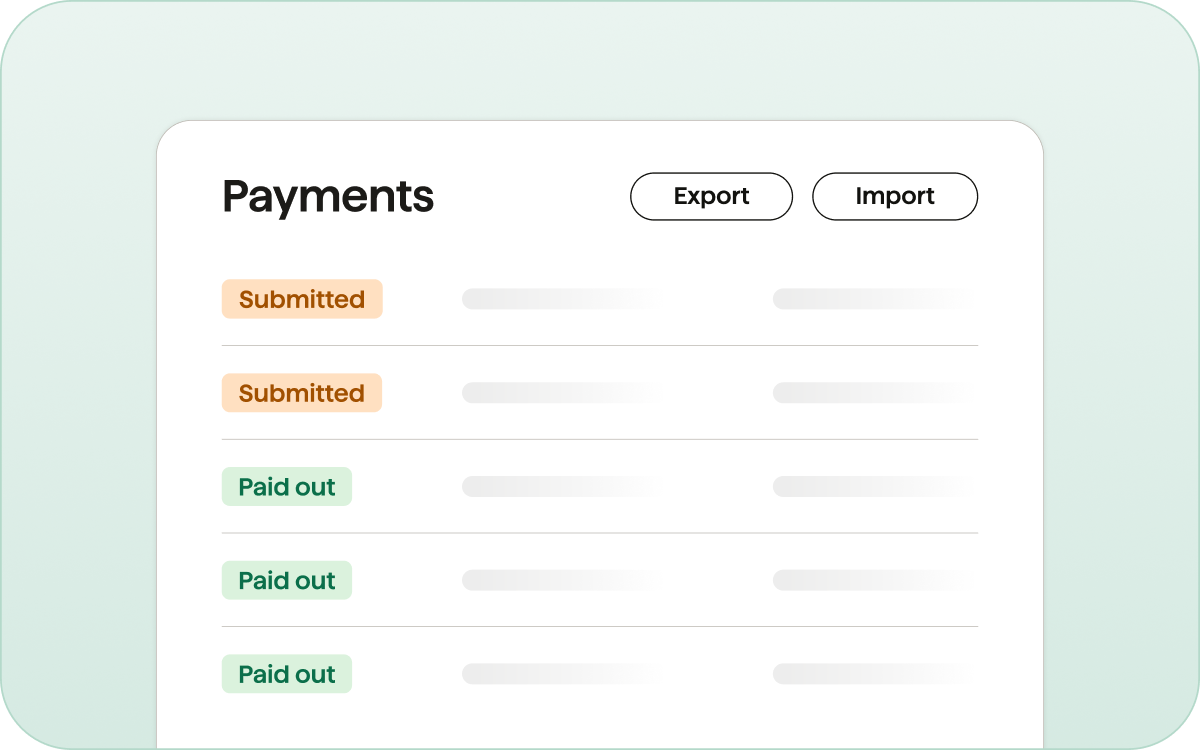Click the middle Paid out badge
1200x750 pixels.
(287, 581)
